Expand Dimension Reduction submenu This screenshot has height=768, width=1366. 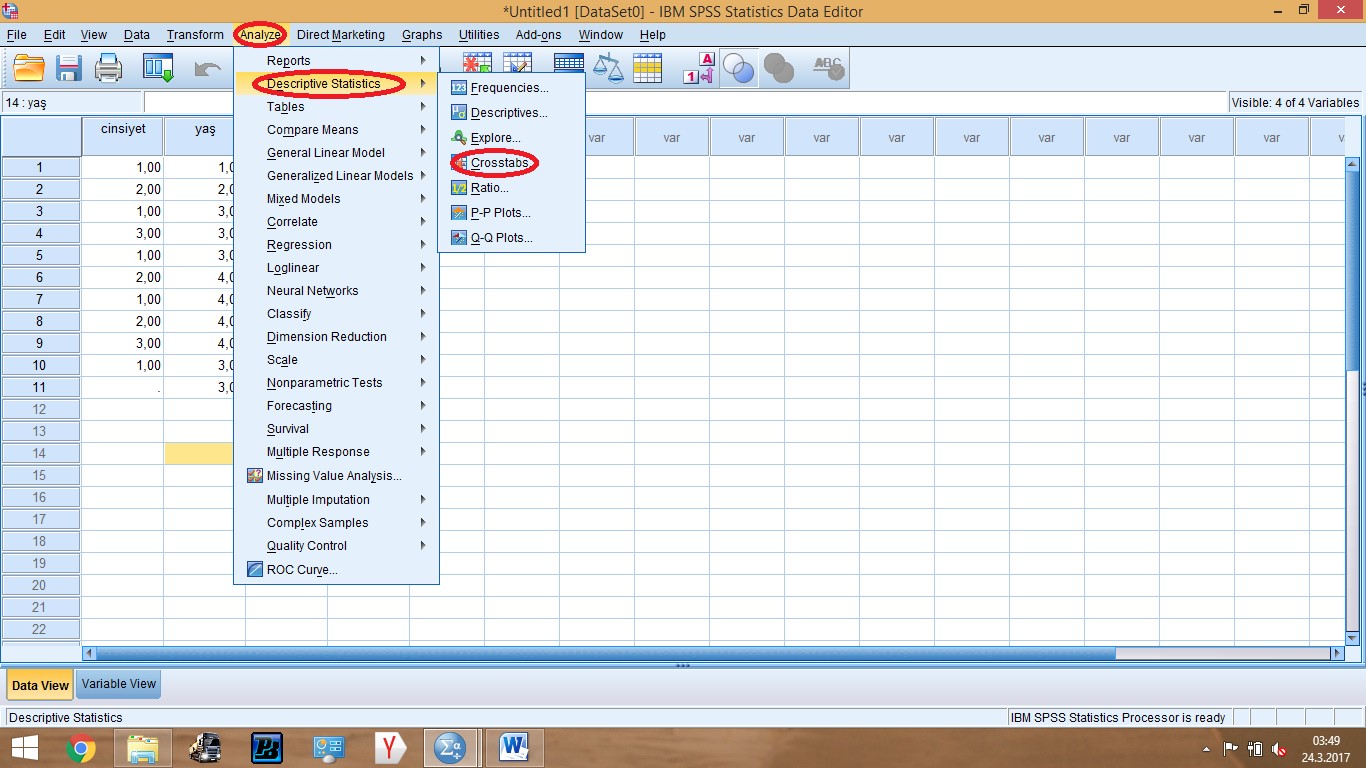click(336, 337)
